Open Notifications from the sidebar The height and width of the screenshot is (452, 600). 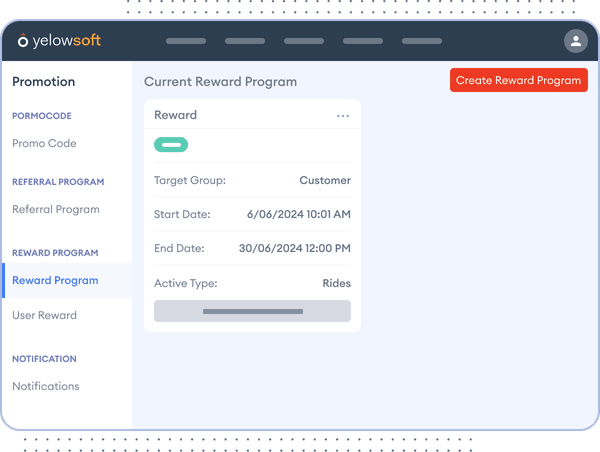(x=46, y=387)
